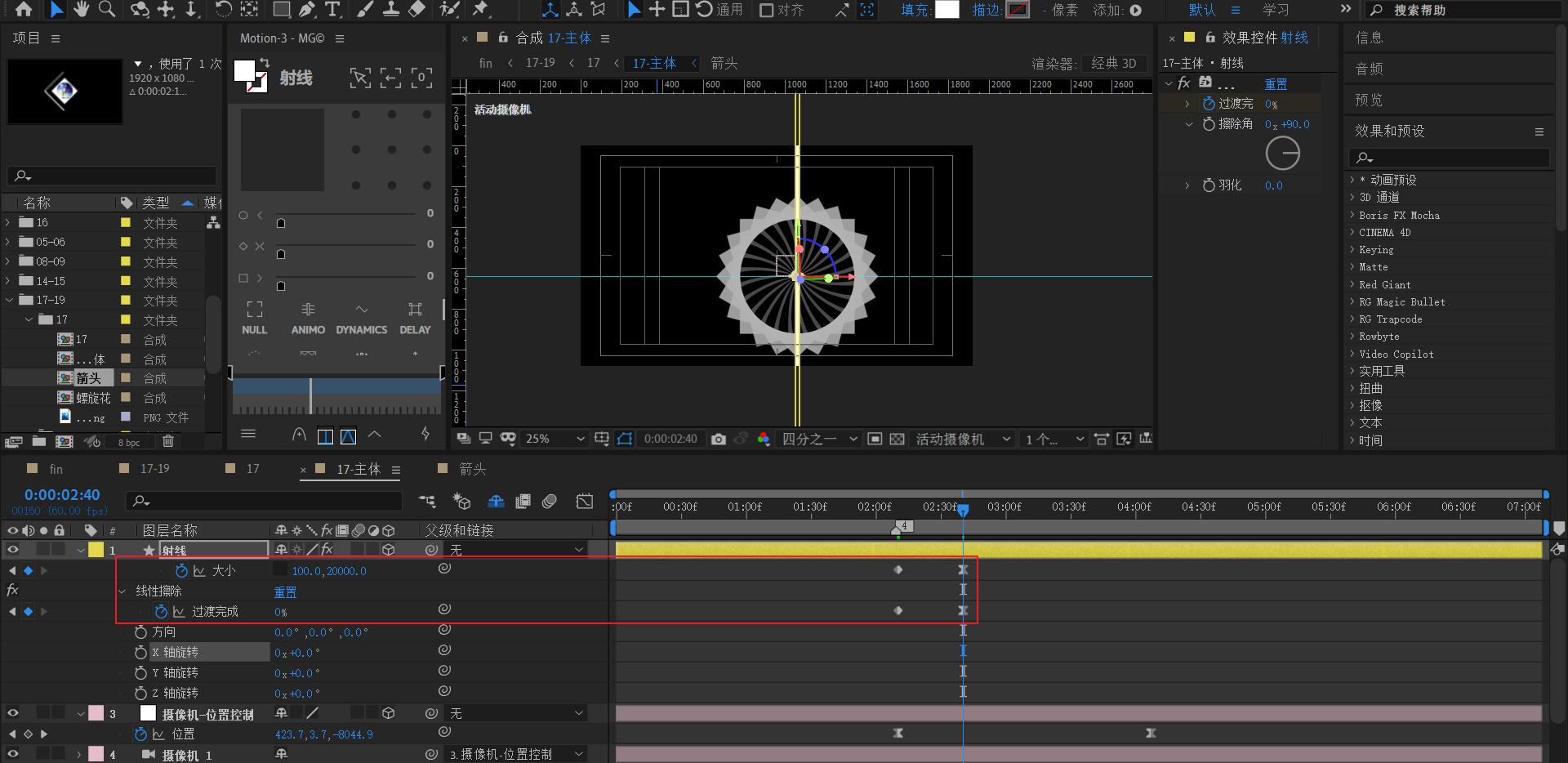Switch to the 17-19 timeline tab
Viewport: 1568px width, 763px height.
click(x=154, y=468)
